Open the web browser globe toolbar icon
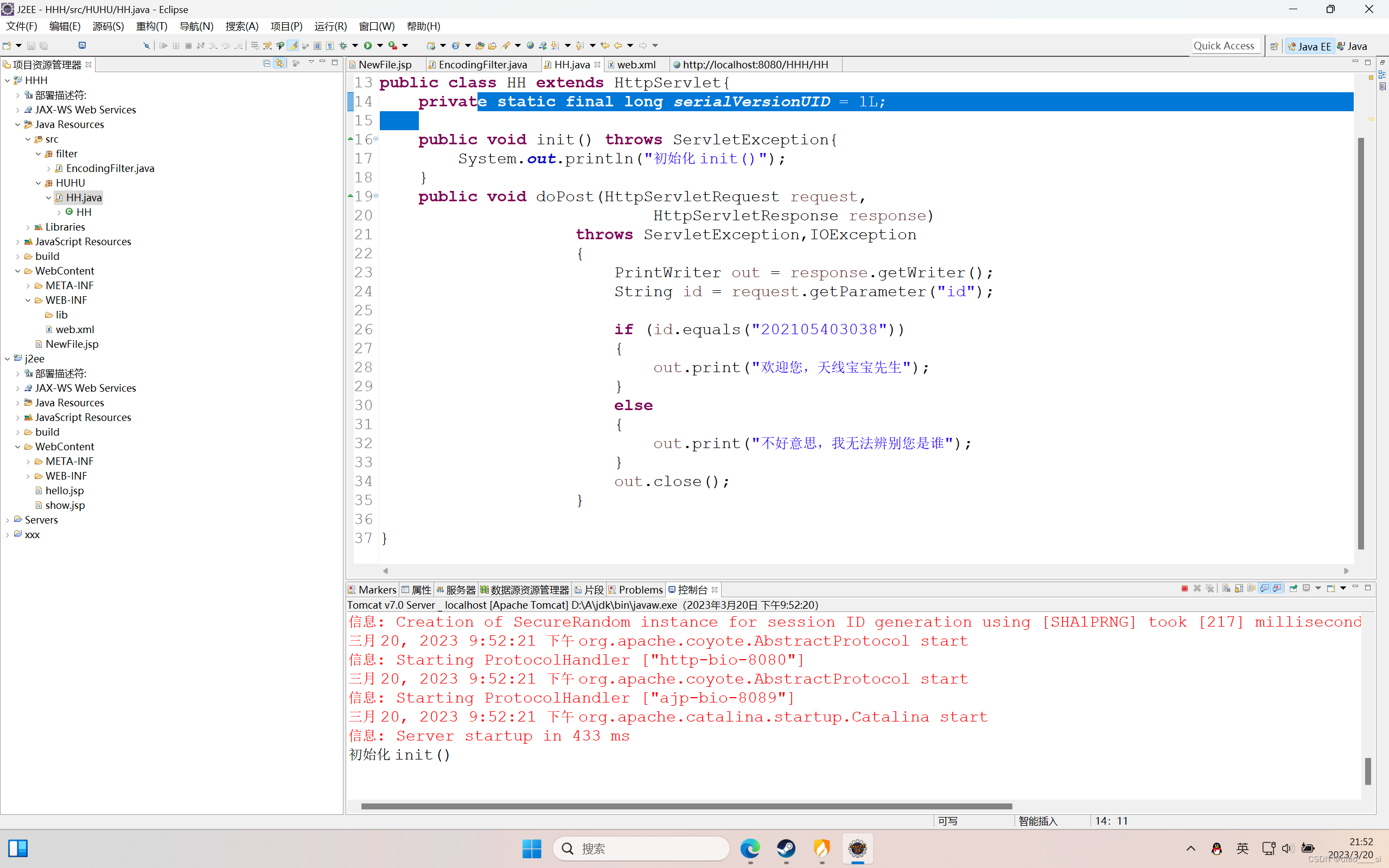Screen dimensions: 1389x868 click(x=530, y=46)
